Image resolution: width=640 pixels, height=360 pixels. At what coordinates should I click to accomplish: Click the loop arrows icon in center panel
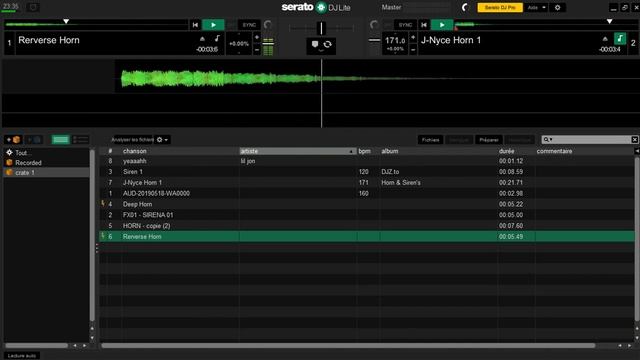pyautogui.click(x=328, y=44)
